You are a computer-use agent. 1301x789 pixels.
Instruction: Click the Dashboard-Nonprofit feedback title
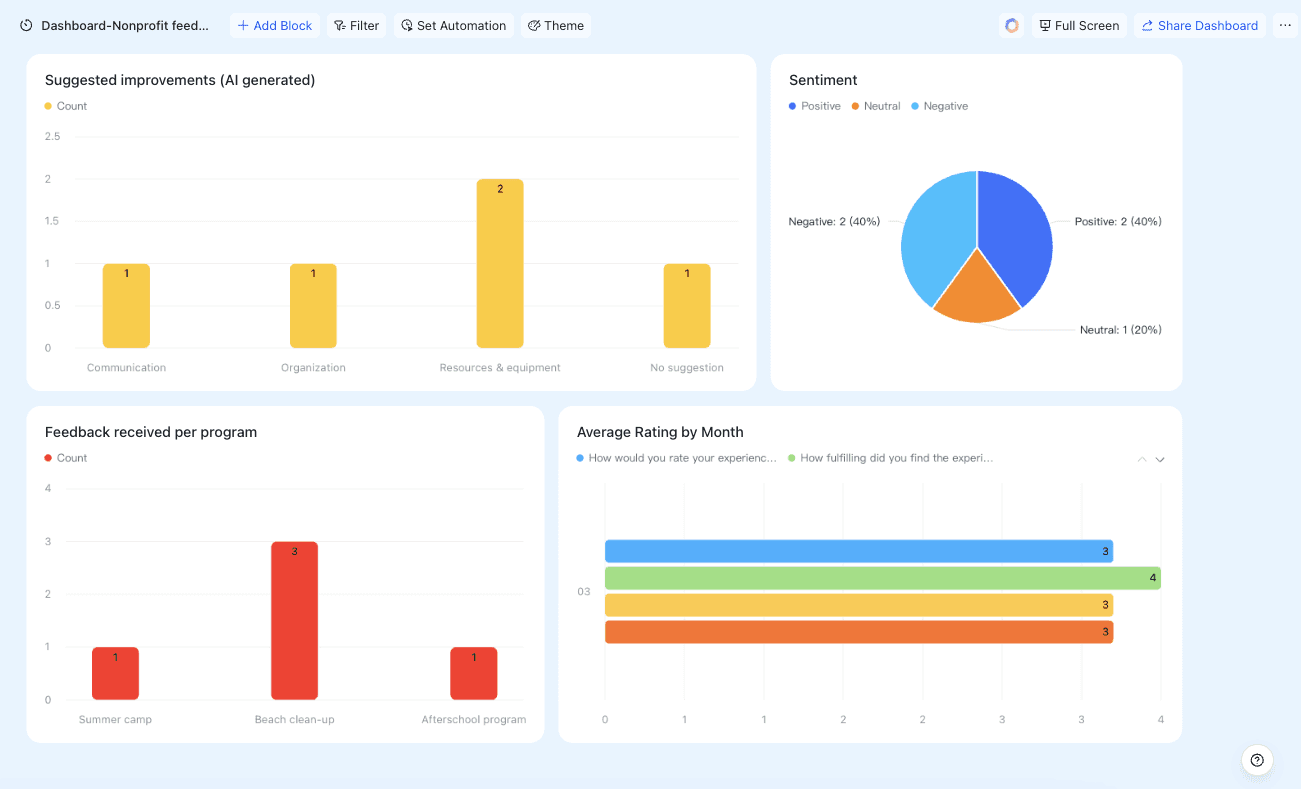tap(125, 26)
